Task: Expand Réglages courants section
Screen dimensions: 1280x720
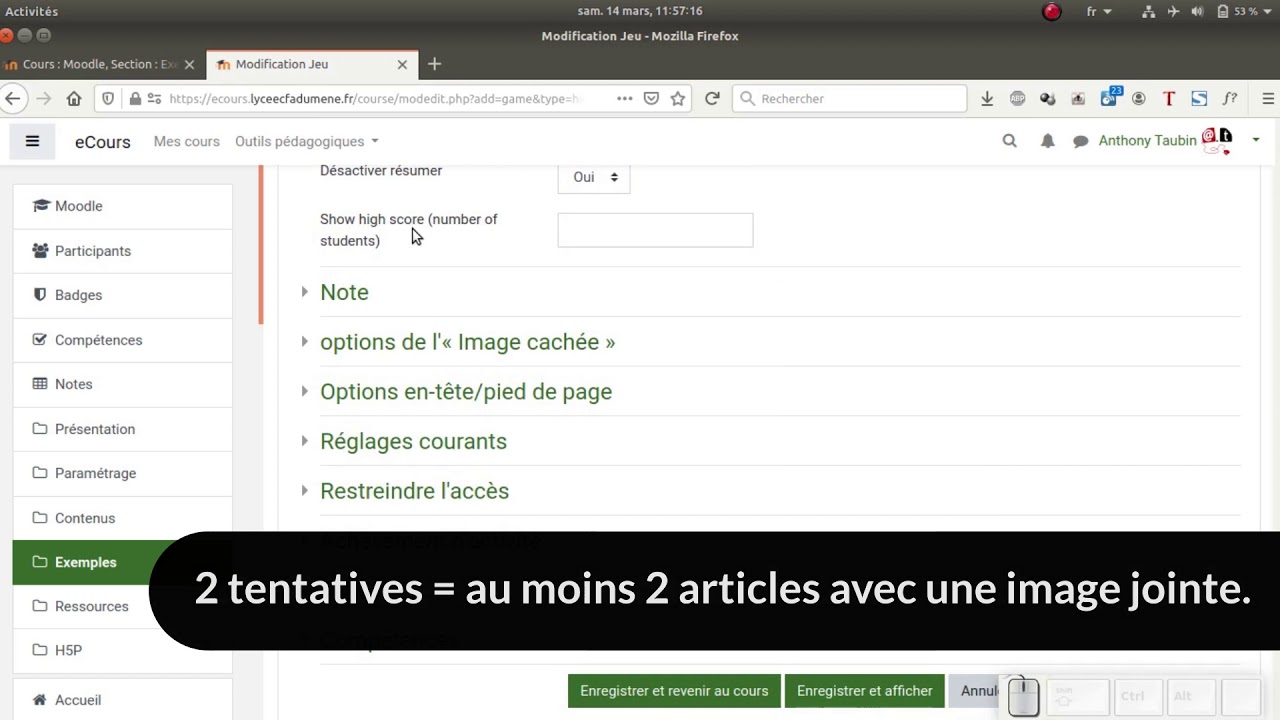Action: (x=413, y=441)
